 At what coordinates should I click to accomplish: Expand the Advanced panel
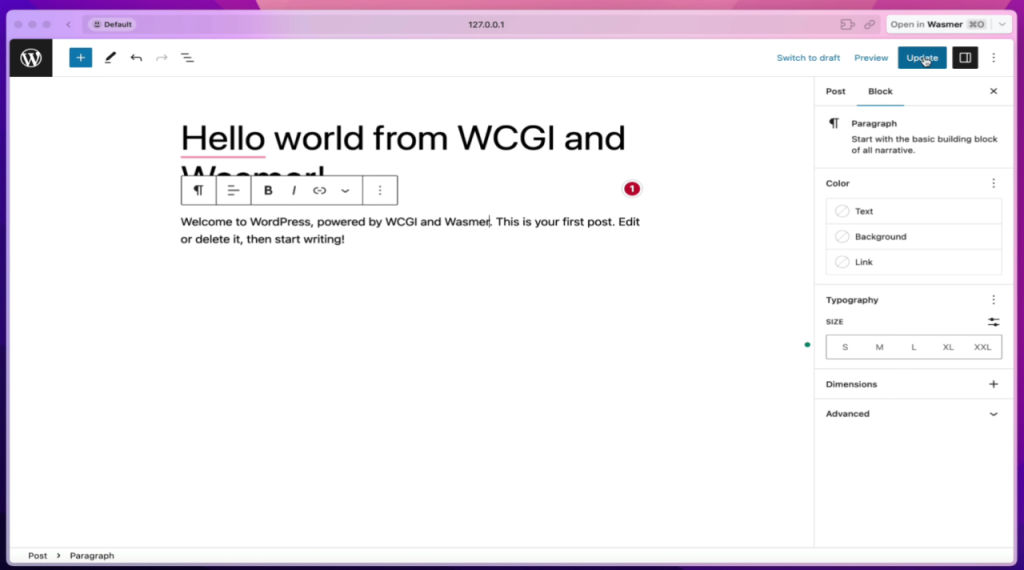993,414
